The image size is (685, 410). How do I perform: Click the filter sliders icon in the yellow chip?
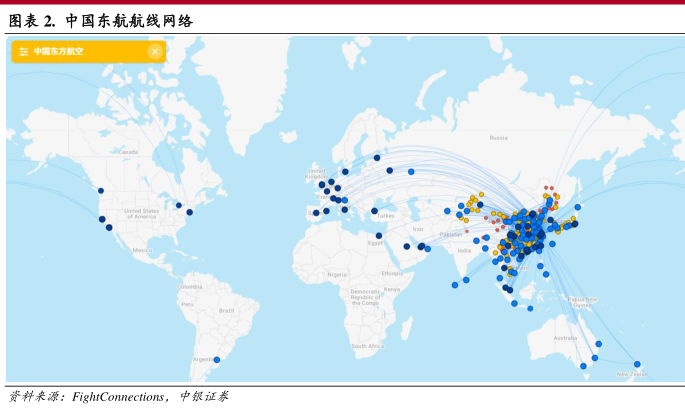23,51
